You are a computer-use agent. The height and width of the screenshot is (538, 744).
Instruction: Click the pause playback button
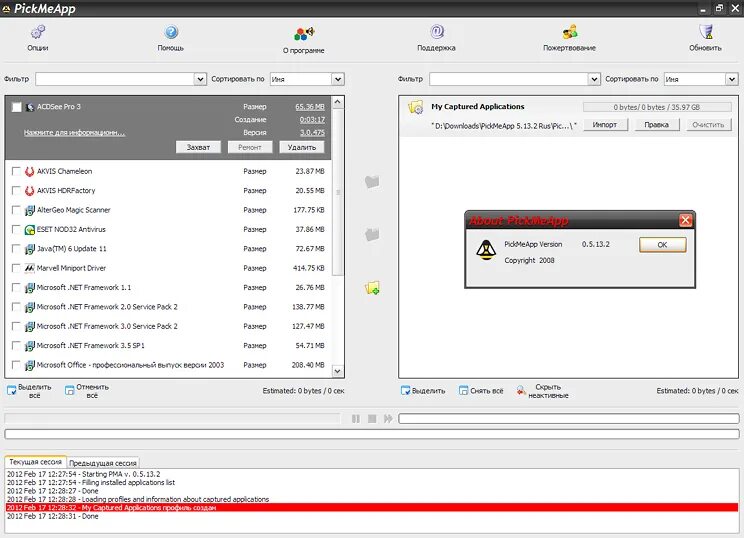[356, 418]
